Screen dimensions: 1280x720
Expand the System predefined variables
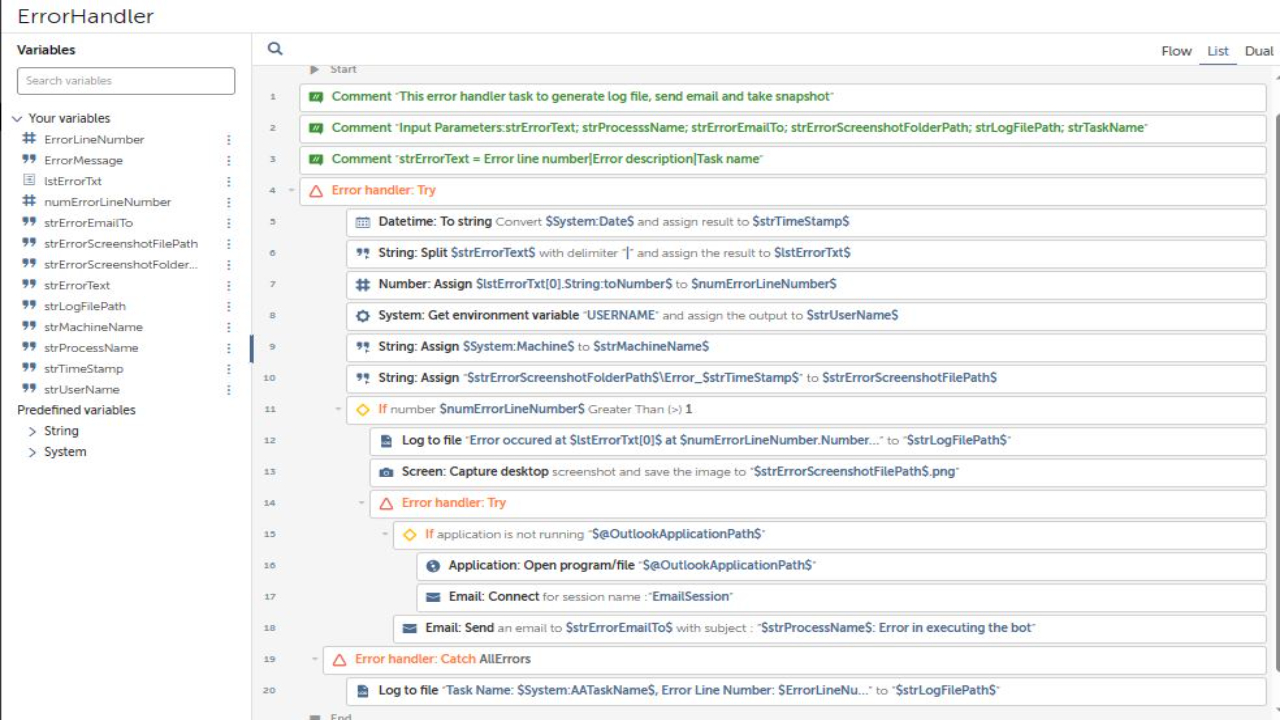point(33,452)
